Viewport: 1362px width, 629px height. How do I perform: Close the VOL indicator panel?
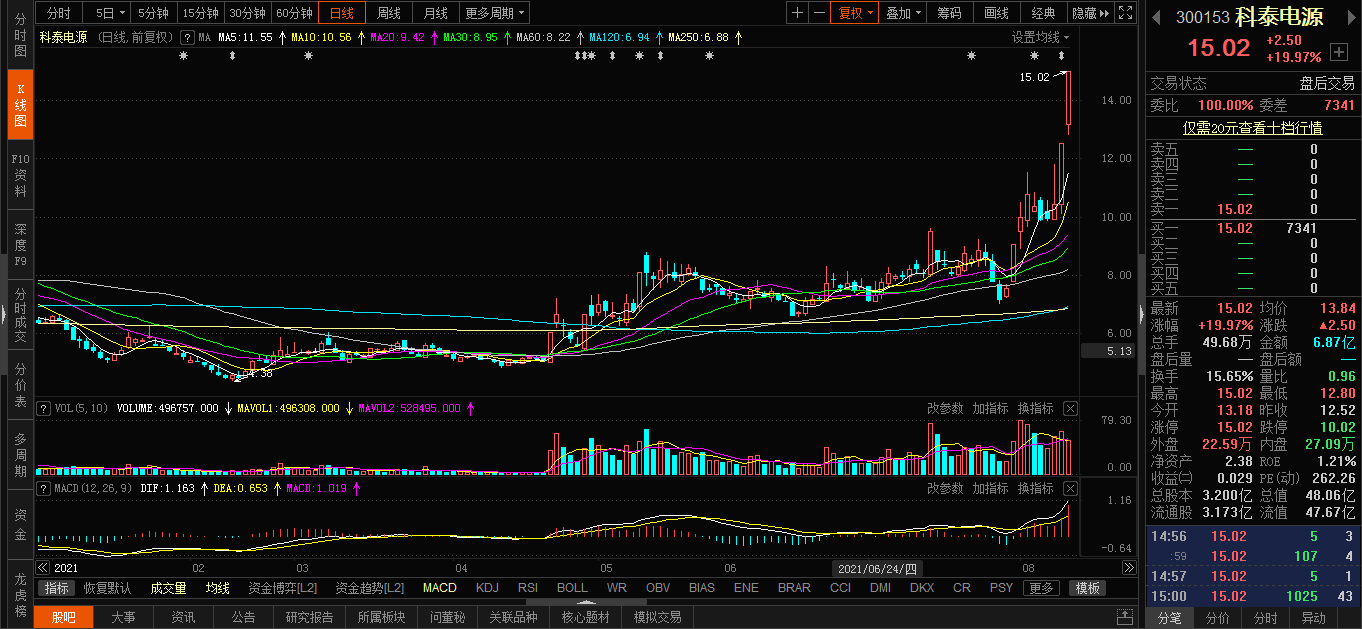[1070, 408]
